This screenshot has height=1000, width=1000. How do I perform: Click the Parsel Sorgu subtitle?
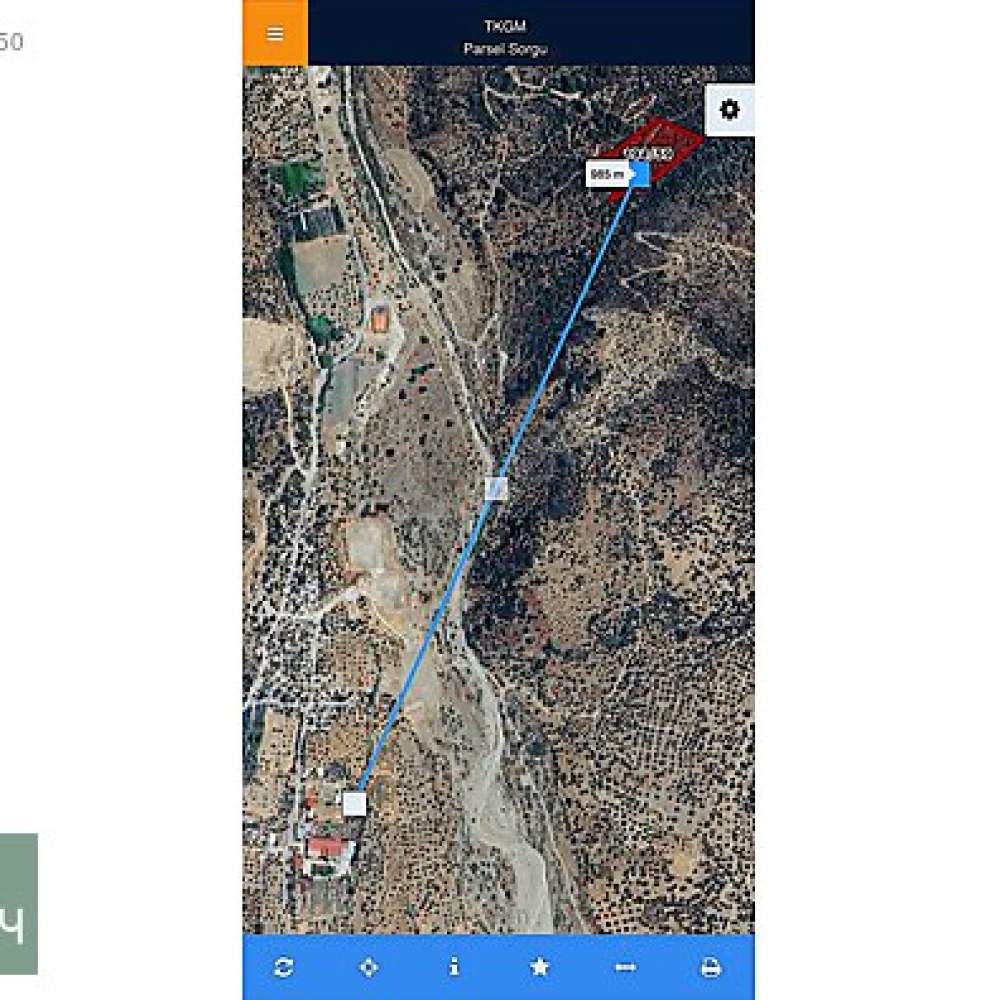point(504,49)
